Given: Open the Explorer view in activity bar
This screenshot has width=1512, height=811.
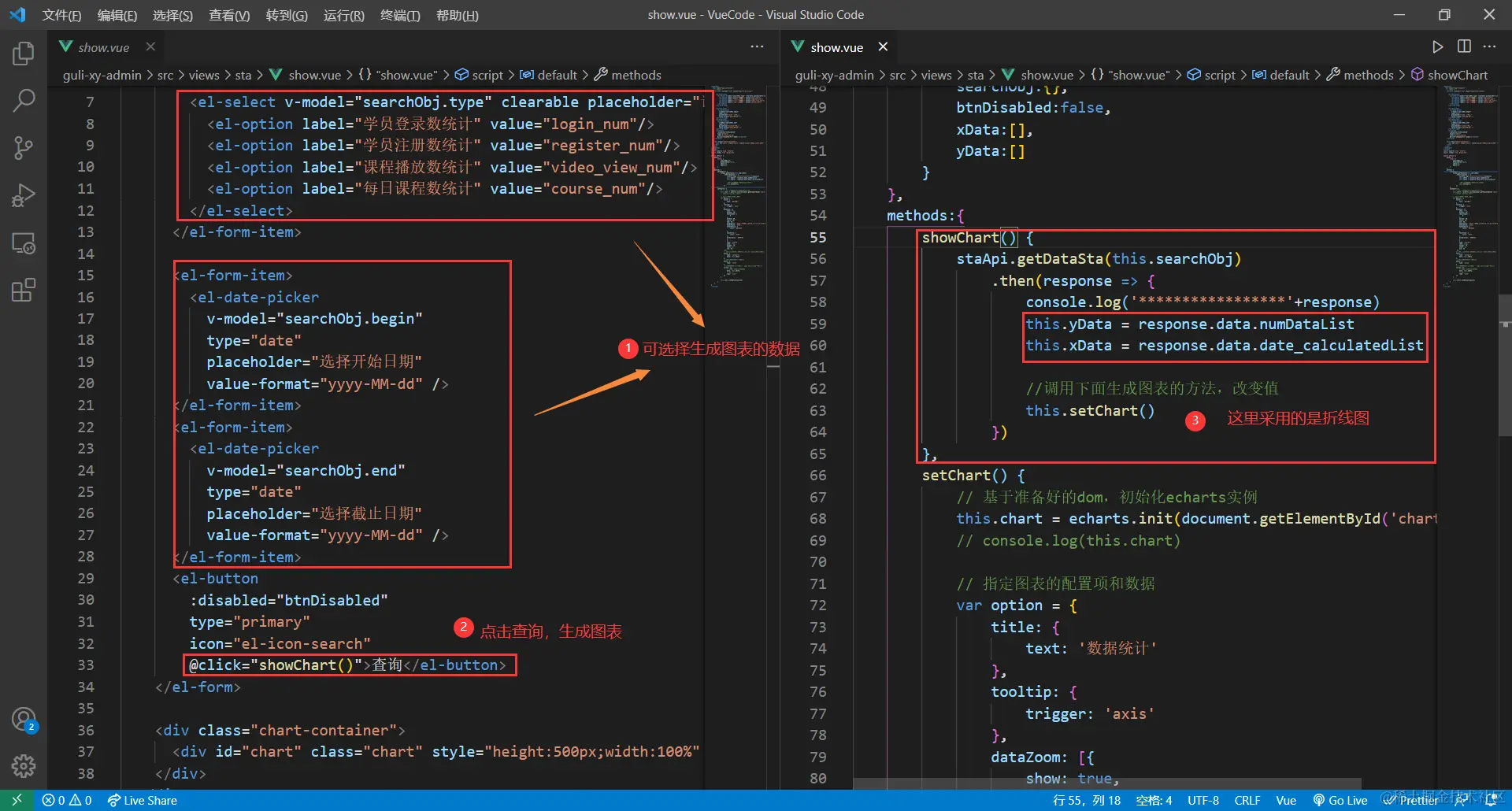Looking at the screenshot, I should pyautogui.click(x=24, y=54).
